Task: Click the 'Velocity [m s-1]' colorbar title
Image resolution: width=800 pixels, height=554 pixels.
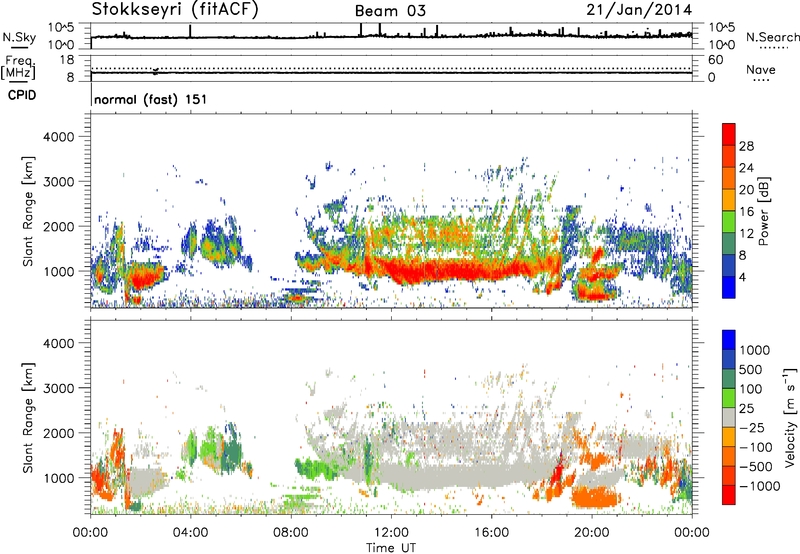Action: pyautogui.click(x=790, y=417)
